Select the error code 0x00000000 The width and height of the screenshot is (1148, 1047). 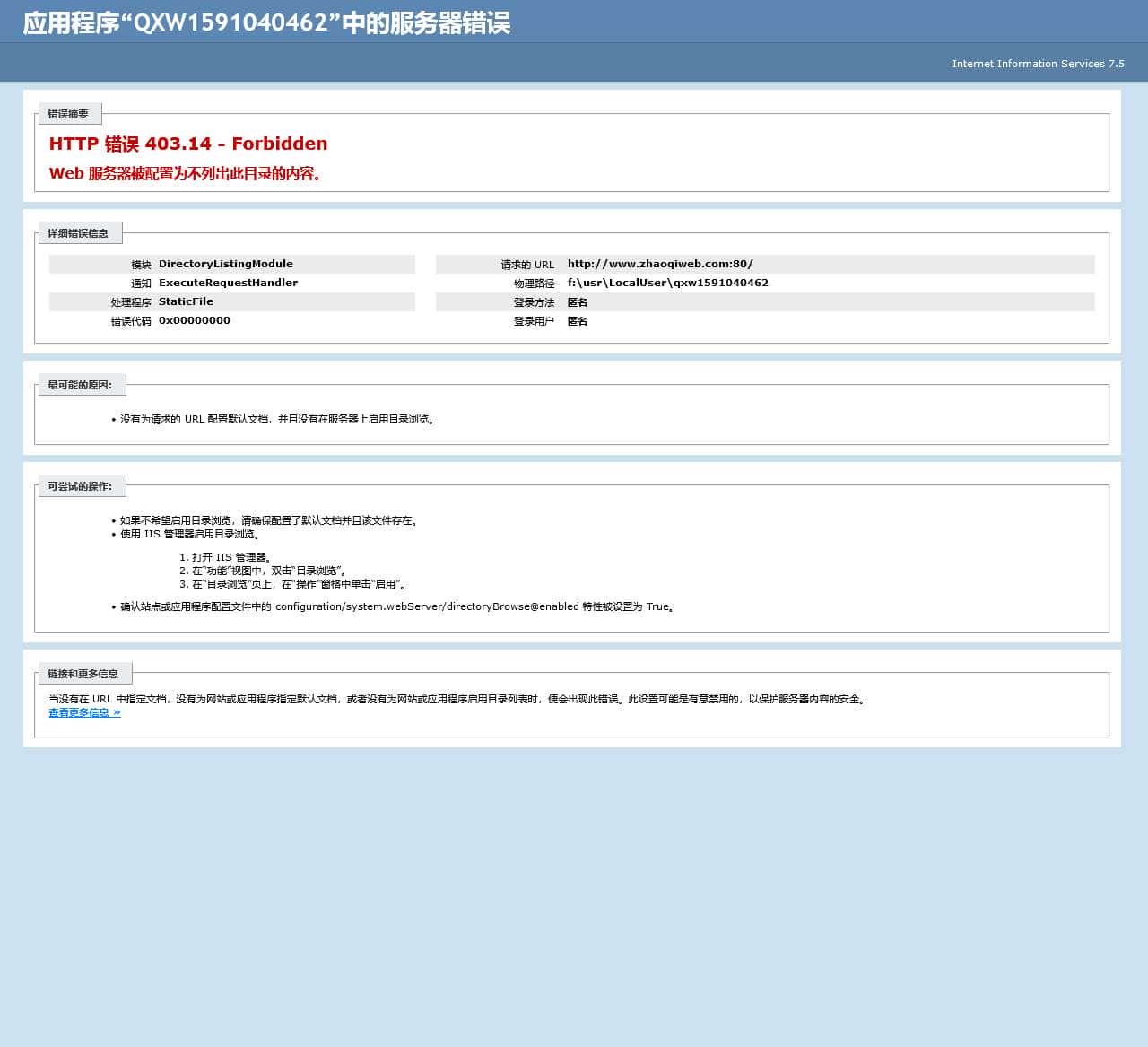(x=195, y=320)
